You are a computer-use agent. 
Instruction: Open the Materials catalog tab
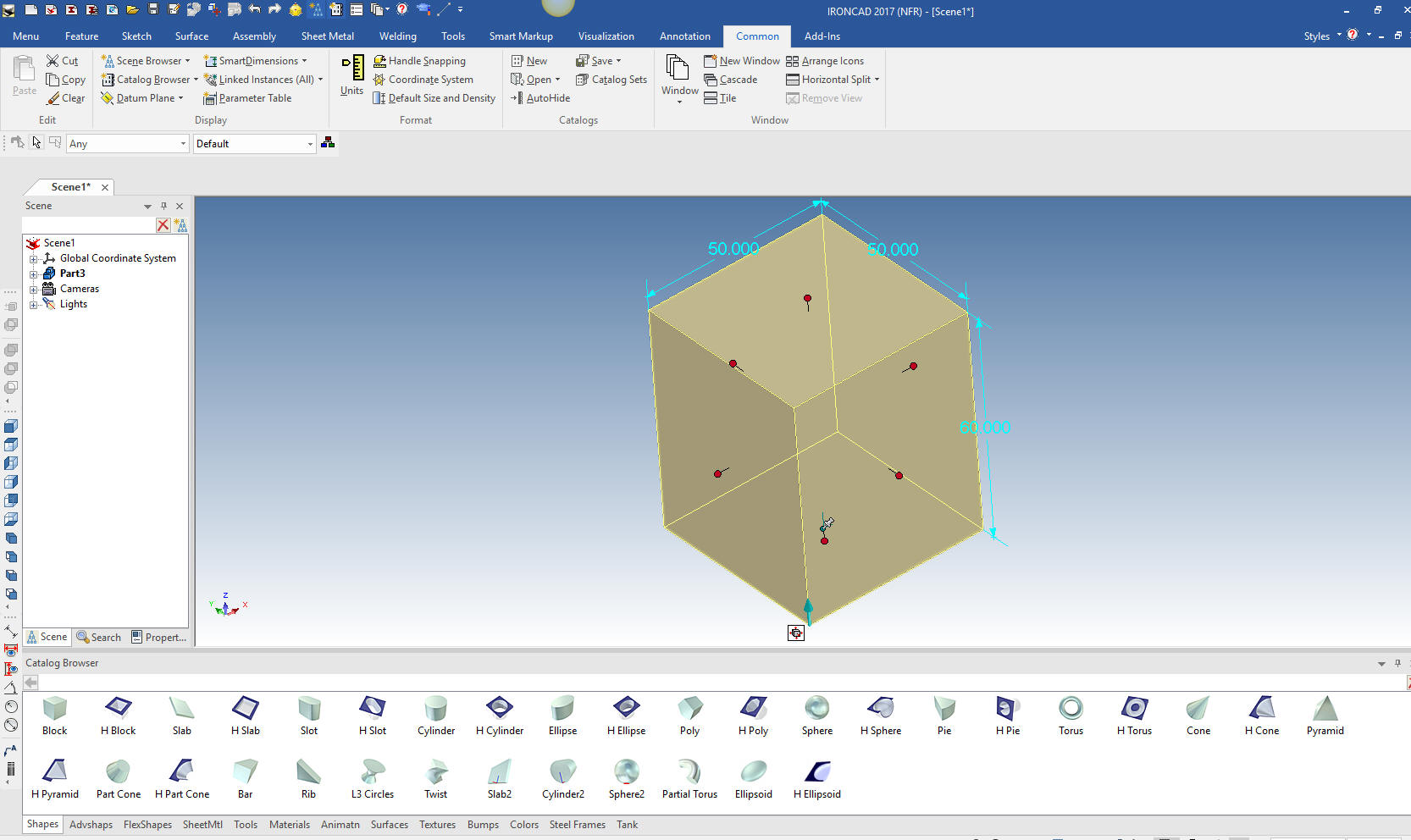pos(289,825)
